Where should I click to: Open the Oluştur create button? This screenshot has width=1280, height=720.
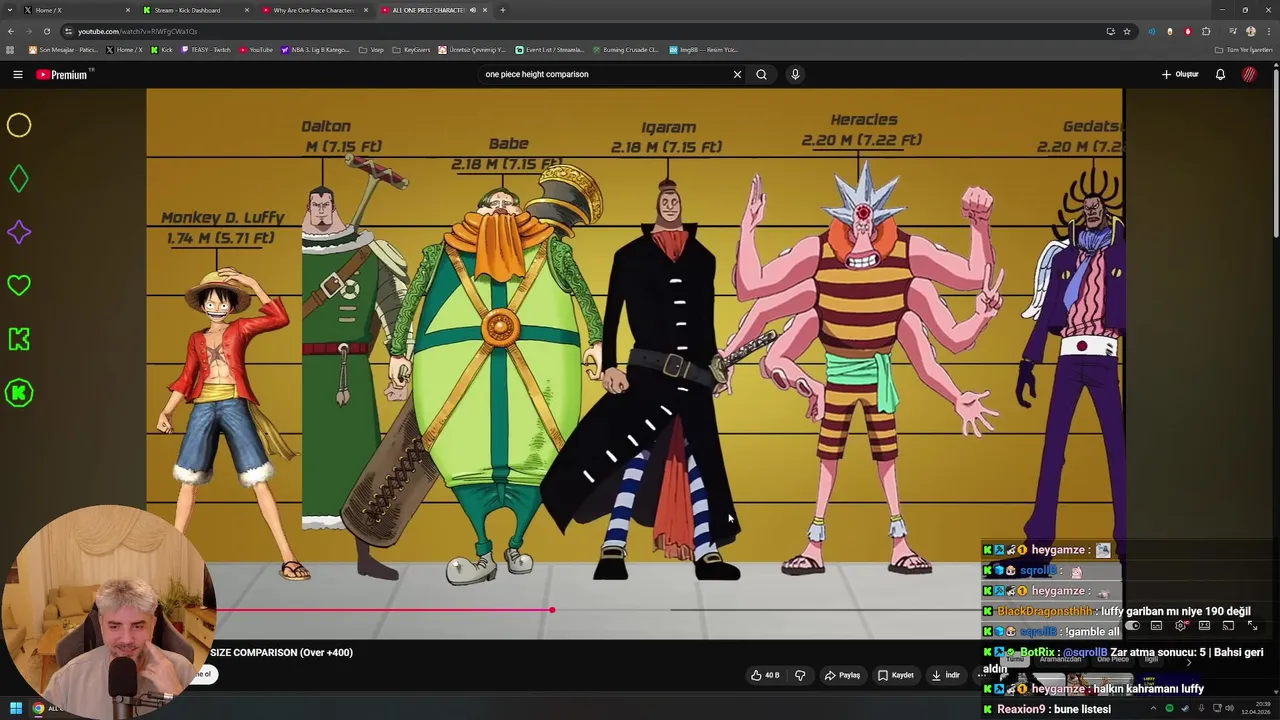pyautogui.click(x=1180, y=74)
